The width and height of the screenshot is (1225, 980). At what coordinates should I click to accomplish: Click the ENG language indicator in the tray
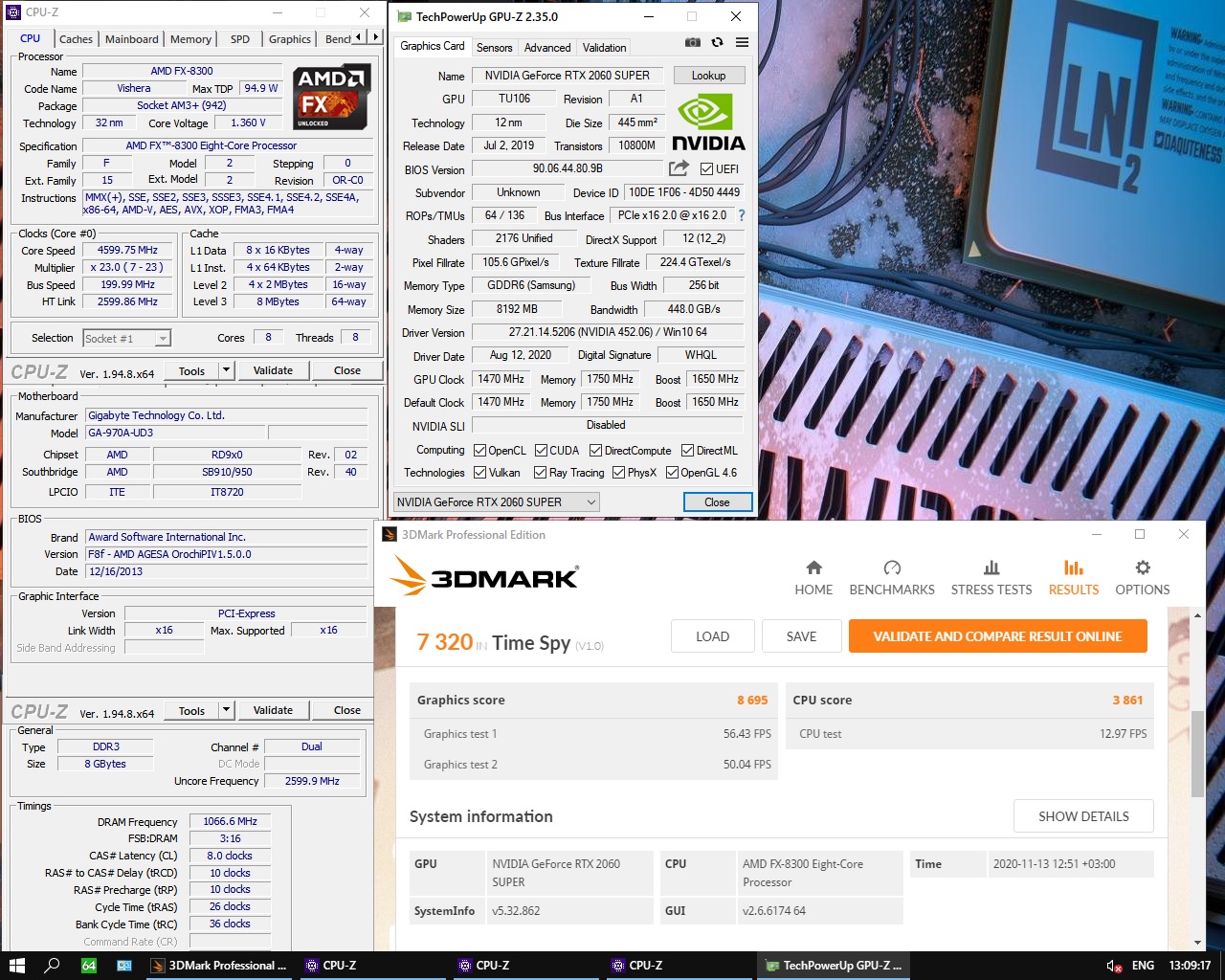point(1143,966)
